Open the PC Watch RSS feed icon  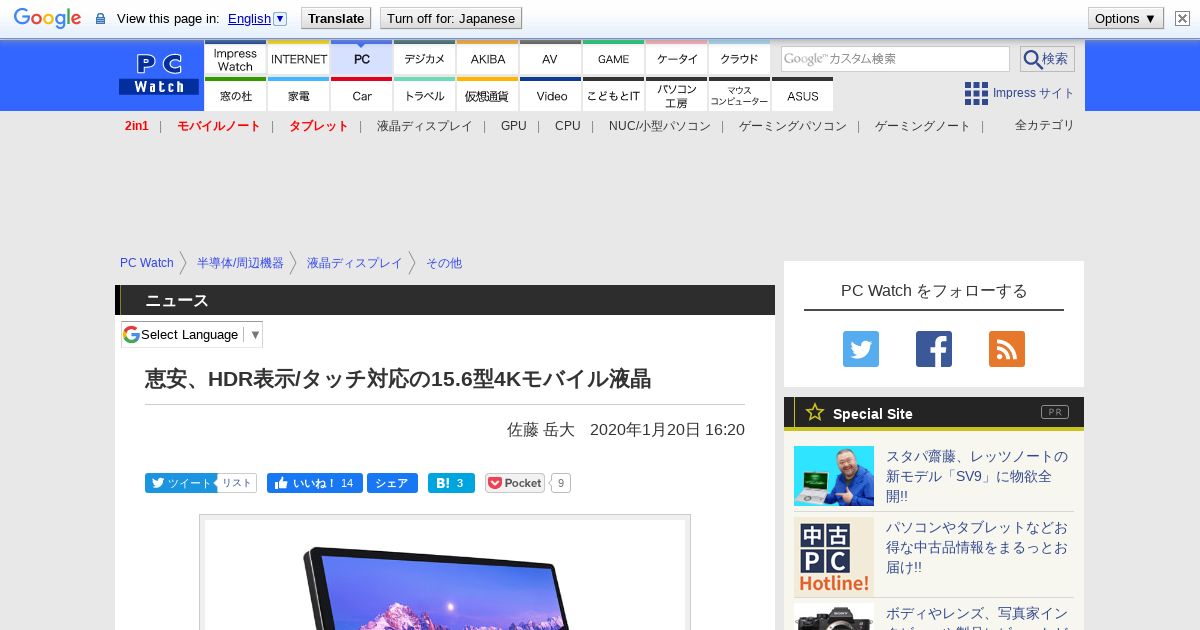[1007, 349]
